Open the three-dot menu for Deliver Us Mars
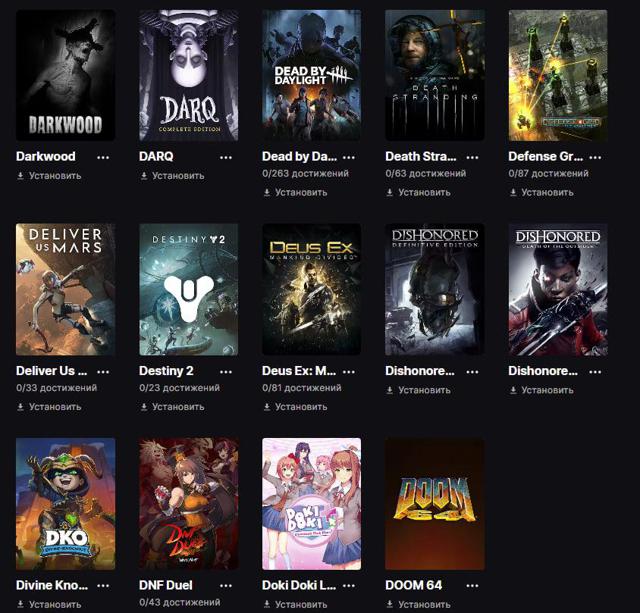This screenshot has width=640, height=613. (103, 371)
